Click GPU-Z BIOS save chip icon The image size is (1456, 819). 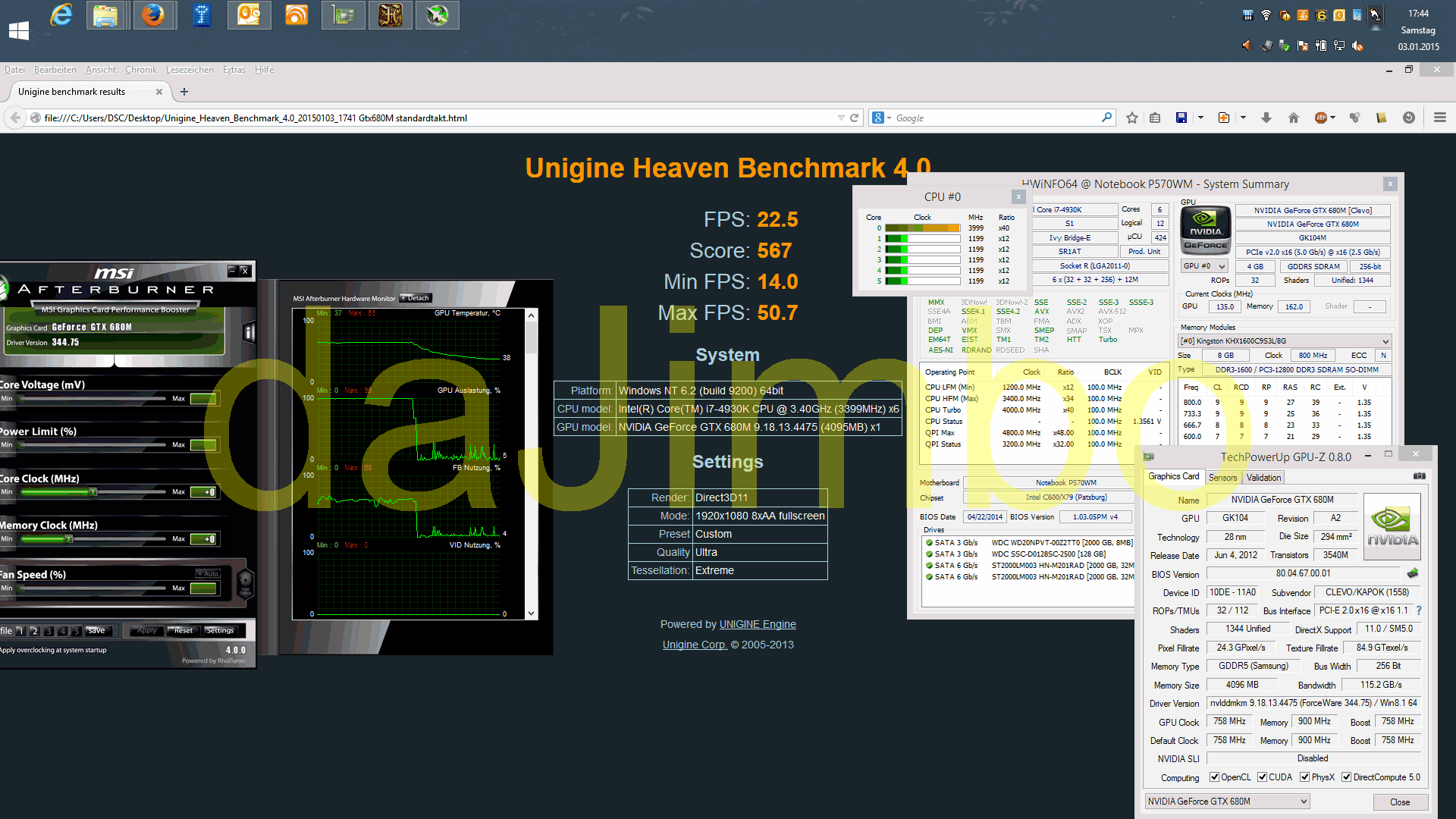tap(1412, 573)
